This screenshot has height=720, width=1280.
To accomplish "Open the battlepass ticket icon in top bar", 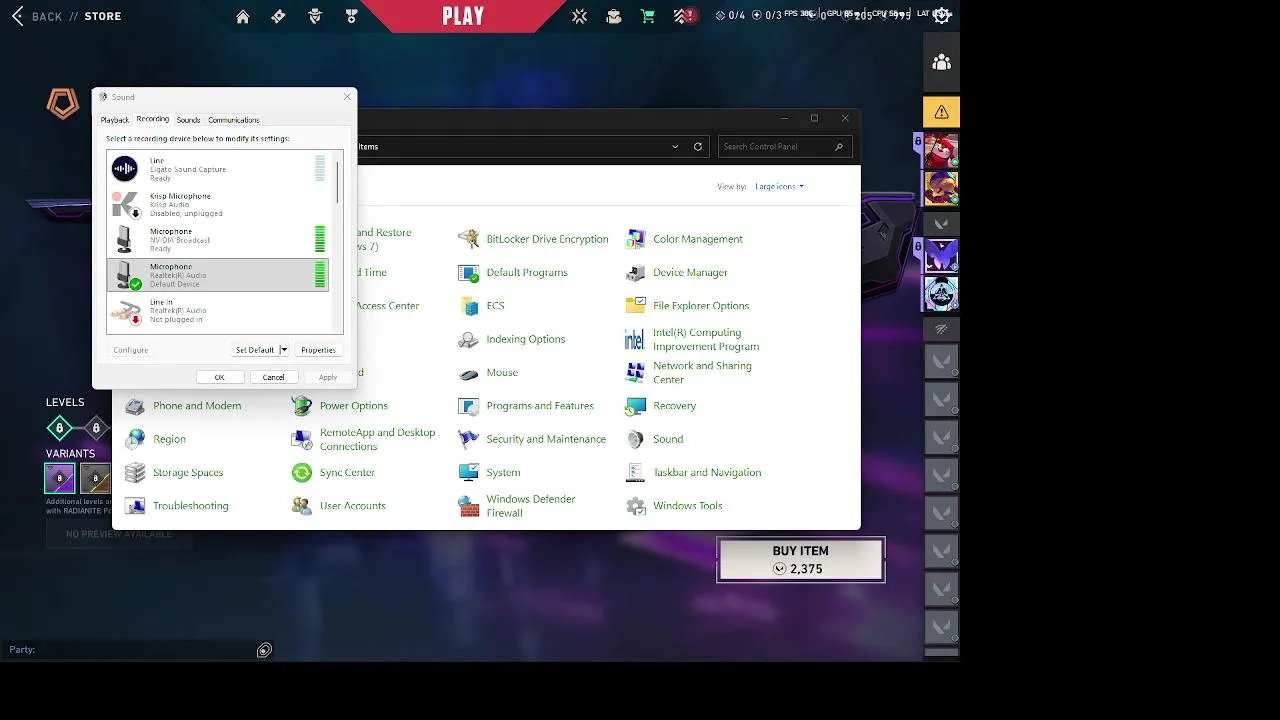I will [x=279, y=16].
